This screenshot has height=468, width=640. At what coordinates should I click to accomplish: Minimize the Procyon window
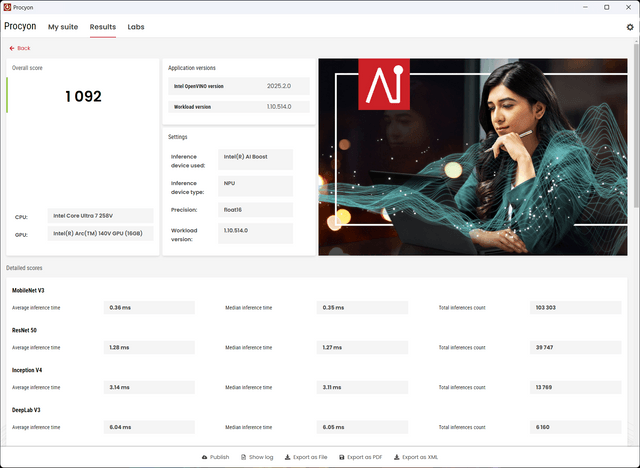tap(585, 7)
